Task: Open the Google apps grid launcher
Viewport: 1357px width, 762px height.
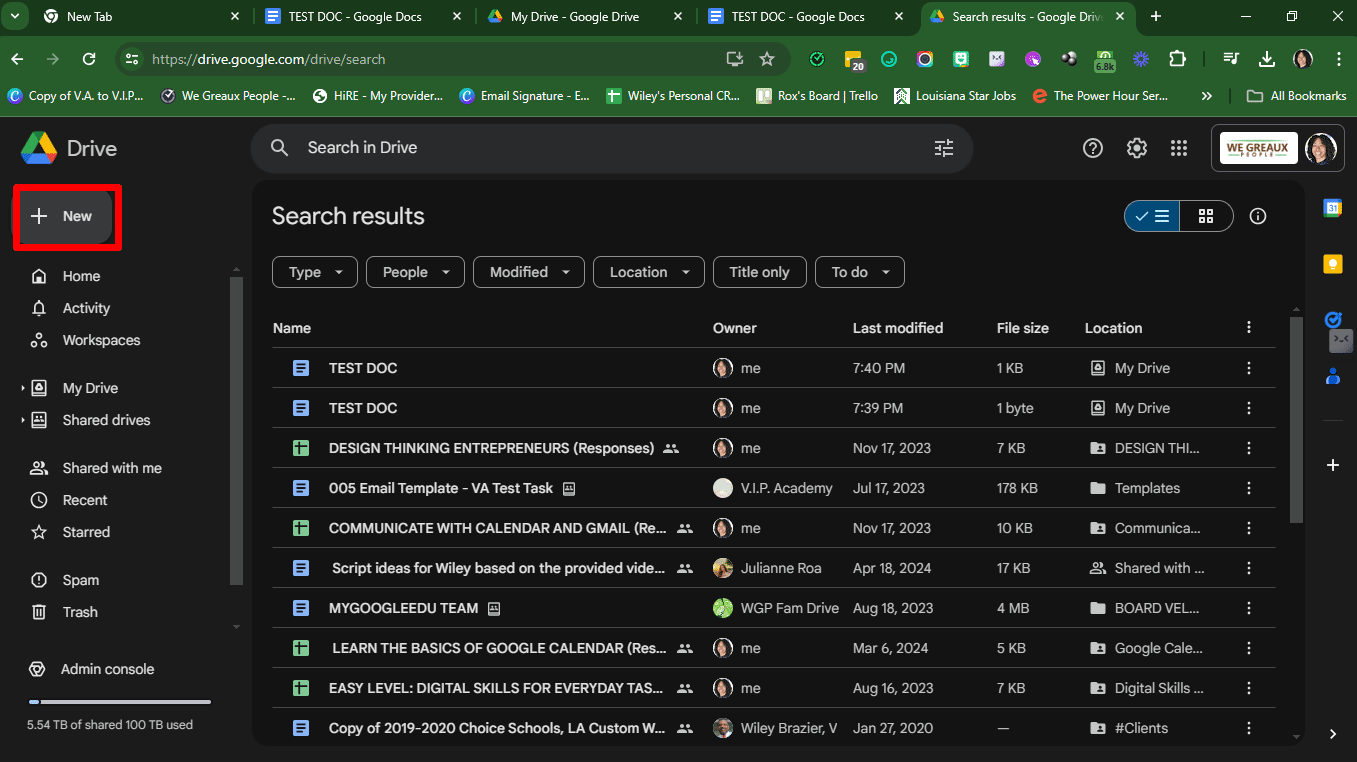Action: (1179, 148)
